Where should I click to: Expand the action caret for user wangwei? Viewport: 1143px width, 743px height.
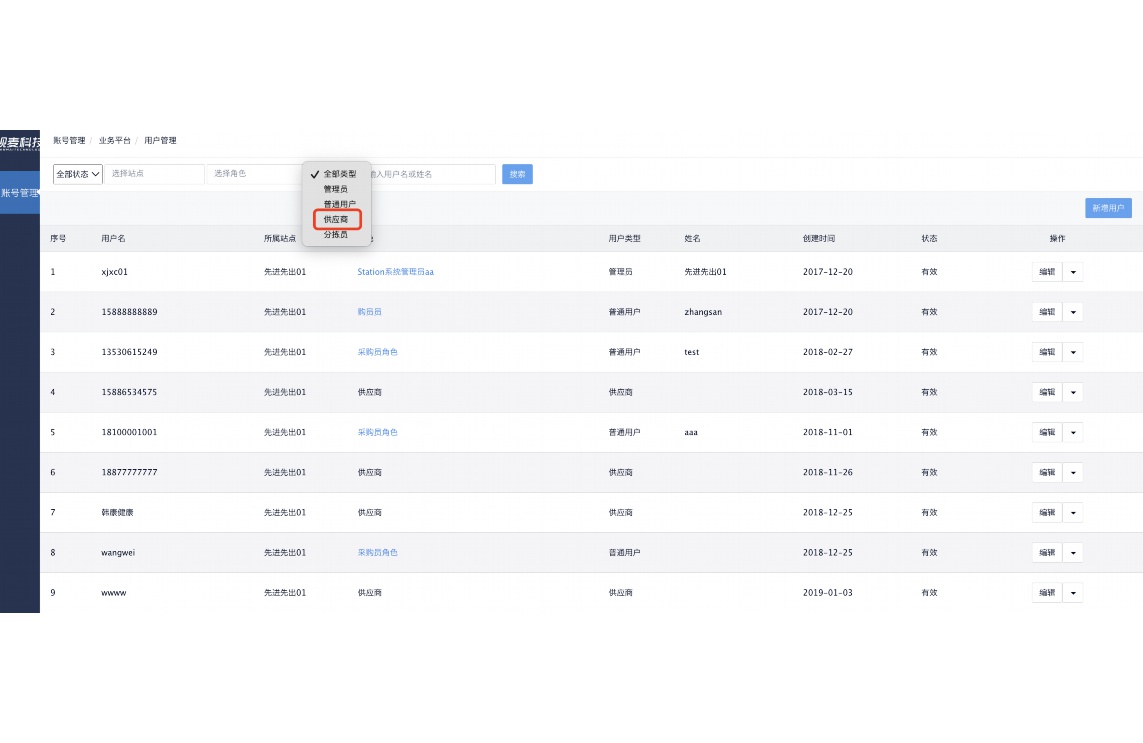point(1073,552)
